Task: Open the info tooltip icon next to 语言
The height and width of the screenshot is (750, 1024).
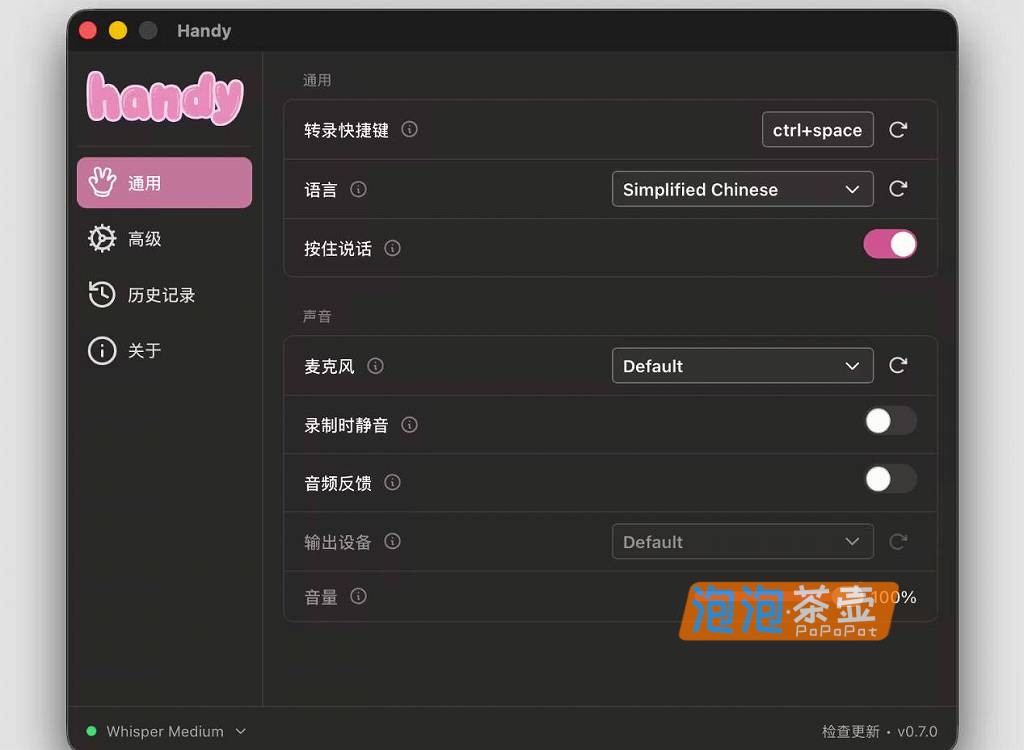Action: pos(360,189)
